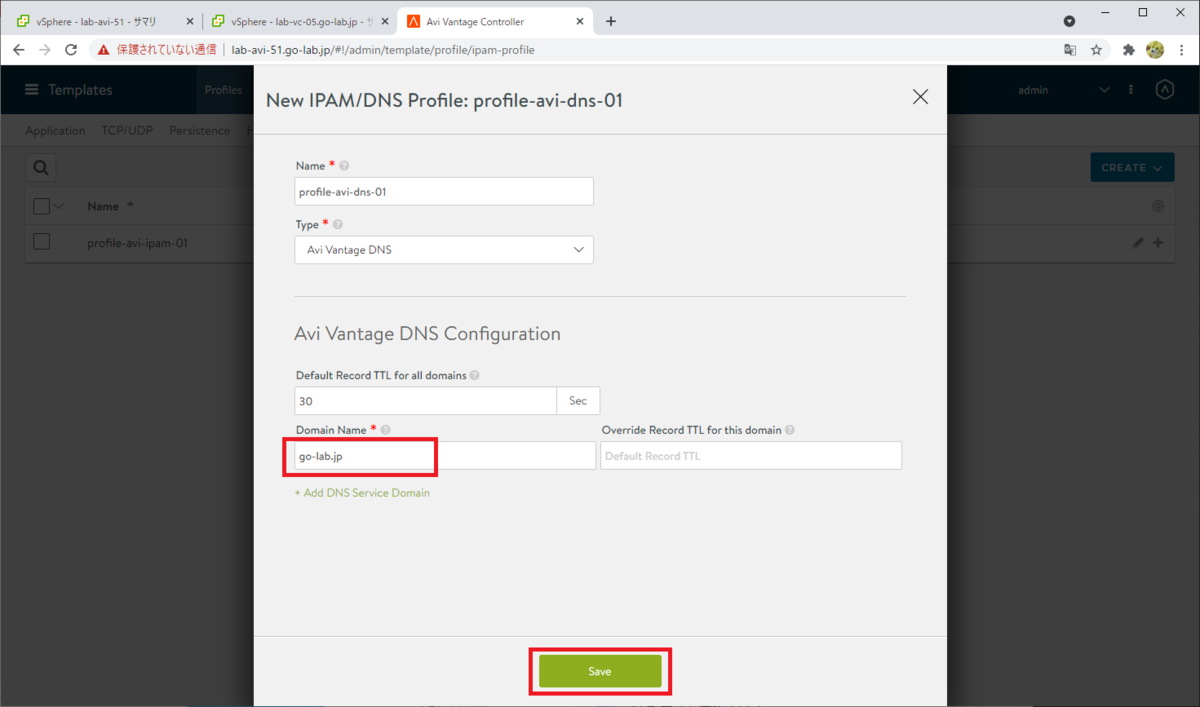Select the Avi Vantage Controller browser tab
This screenshot has height=707, width=1200.
pyautogui.click(x=497, y=21)
